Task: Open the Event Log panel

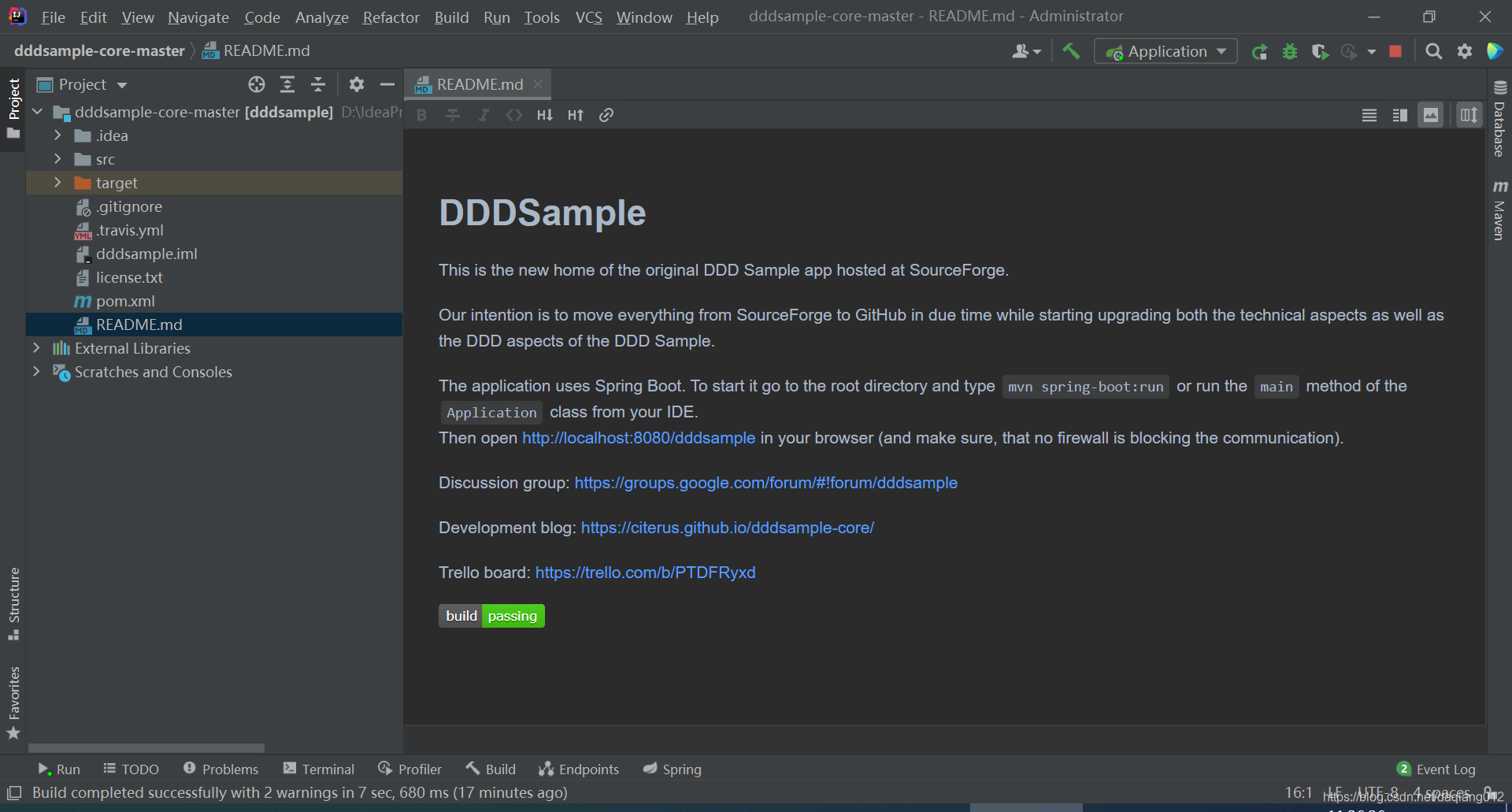Action: (x=1436, y=769)
